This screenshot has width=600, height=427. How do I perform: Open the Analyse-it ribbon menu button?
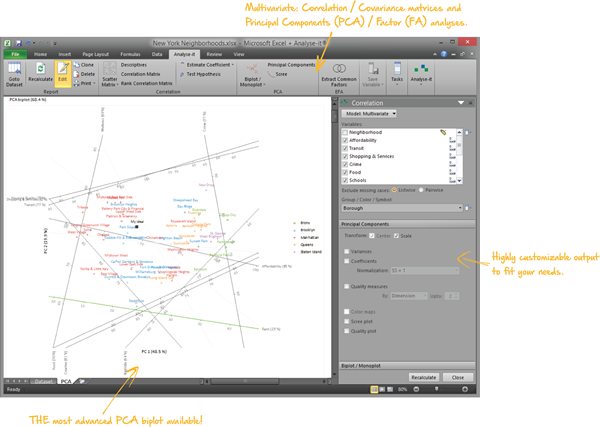click(421, 74)
